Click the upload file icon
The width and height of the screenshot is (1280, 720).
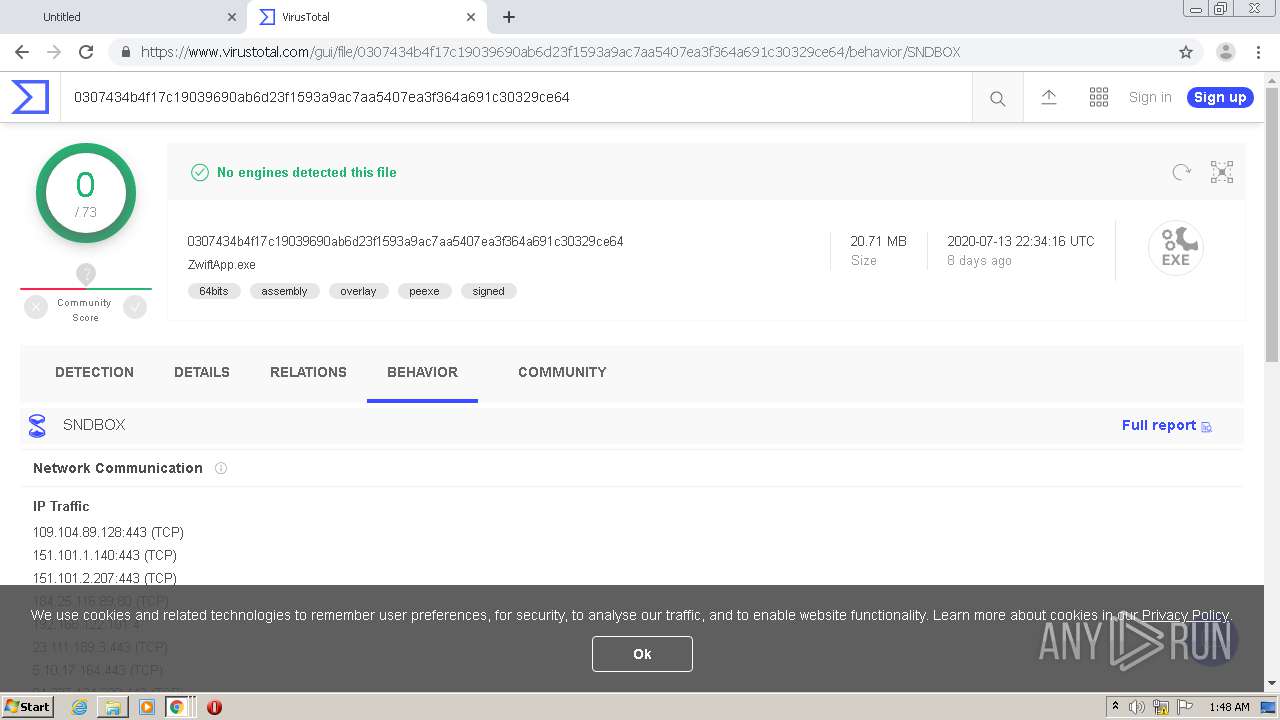[x=1048, y=97]
